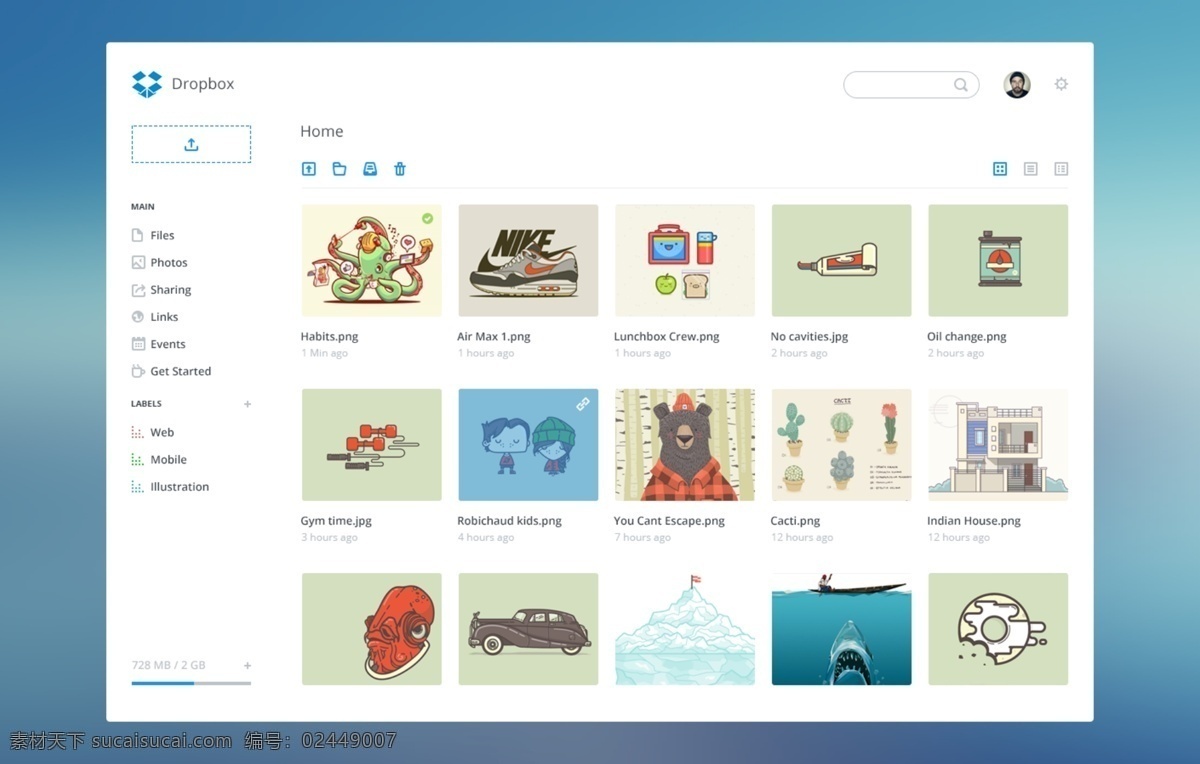This screenshot has height=764, width=1200.
Task: Click the Lunchbox Crew.png file name
Action: click(667, 337)
